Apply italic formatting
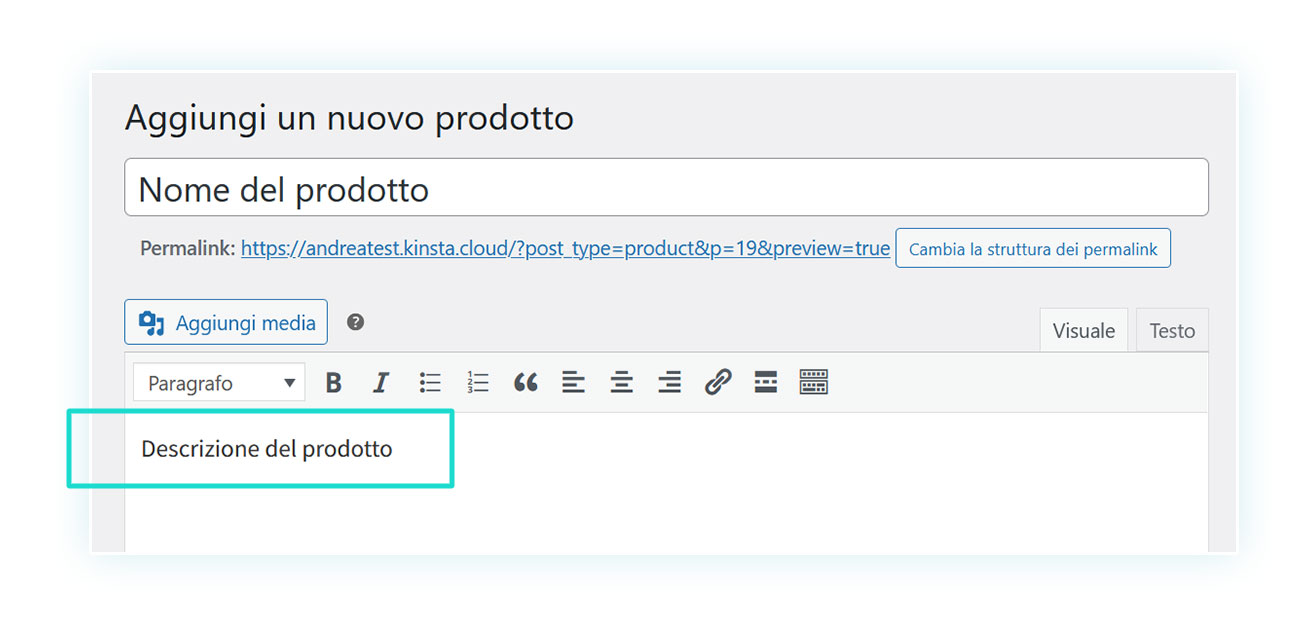The width and height of the screenshot is (1300, 628). click(381, 383)
